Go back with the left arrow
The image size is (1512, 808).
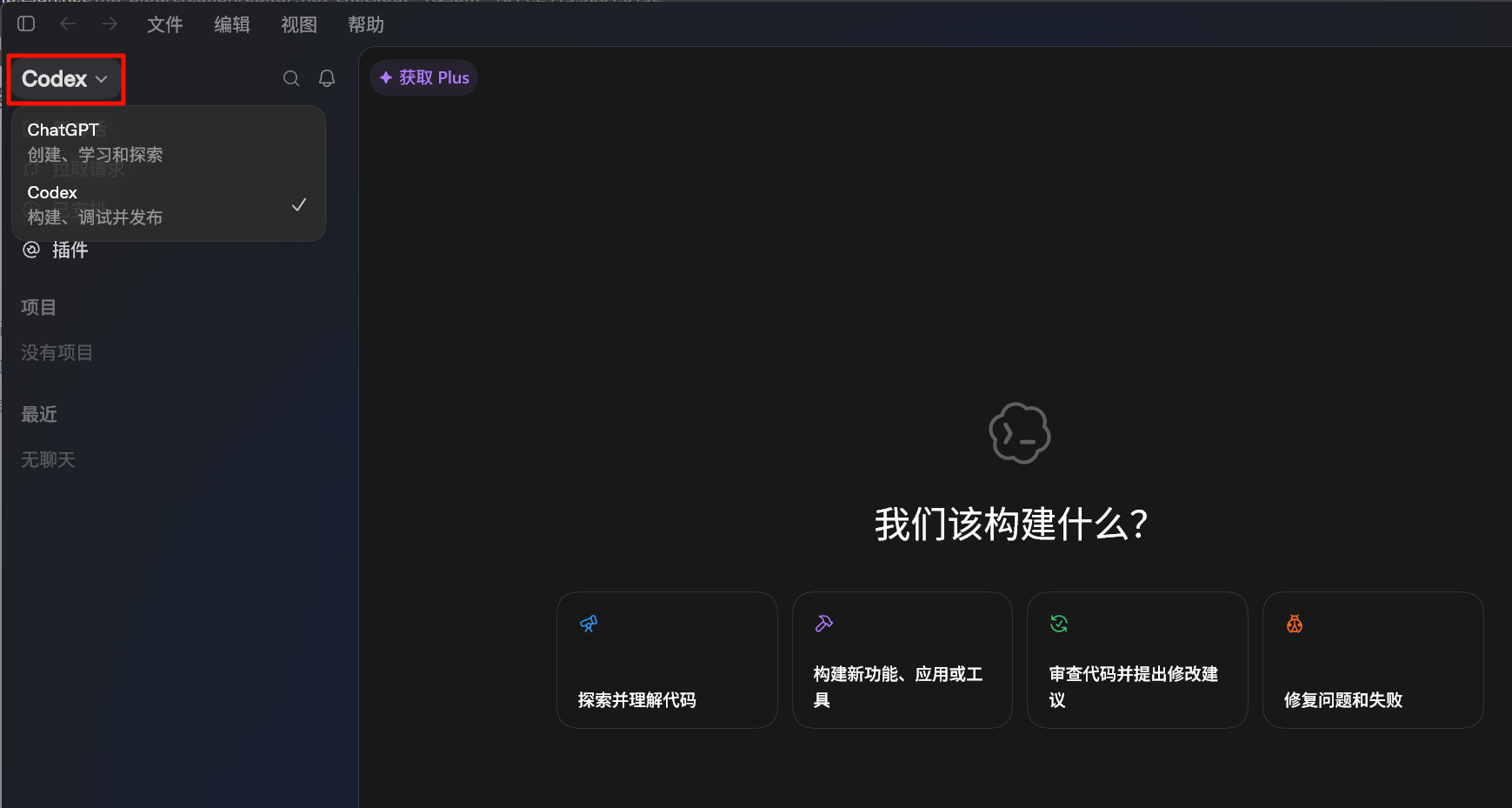68,24
